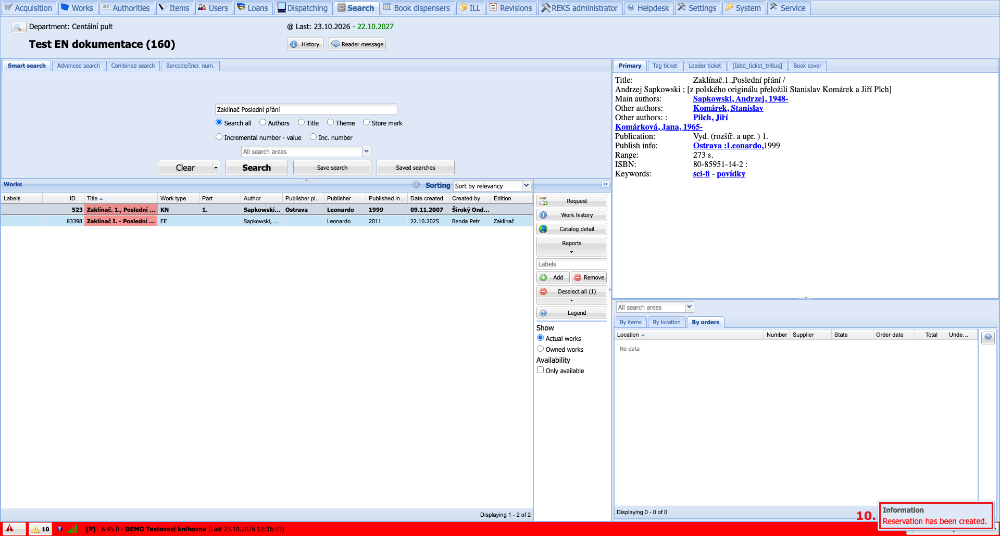Switch to Advanced search tab
1000x536 pixels.
click(78, 66)
